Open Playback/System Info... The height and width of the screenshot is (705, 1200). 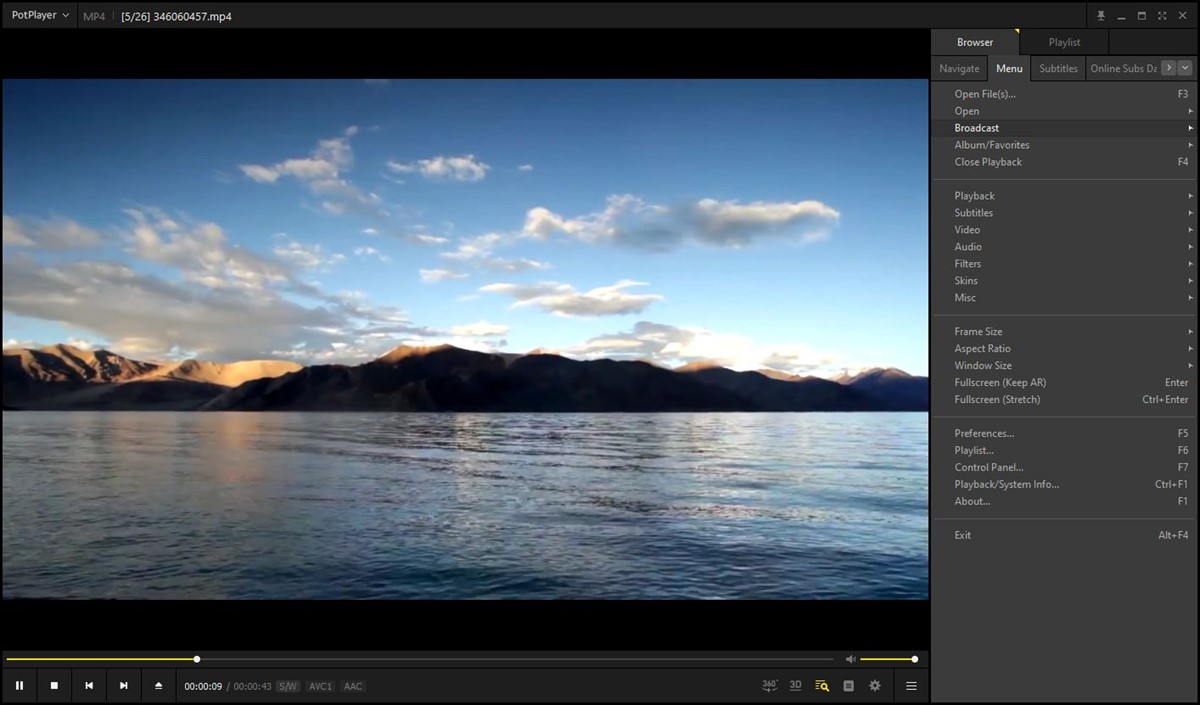coord(1064,485)
